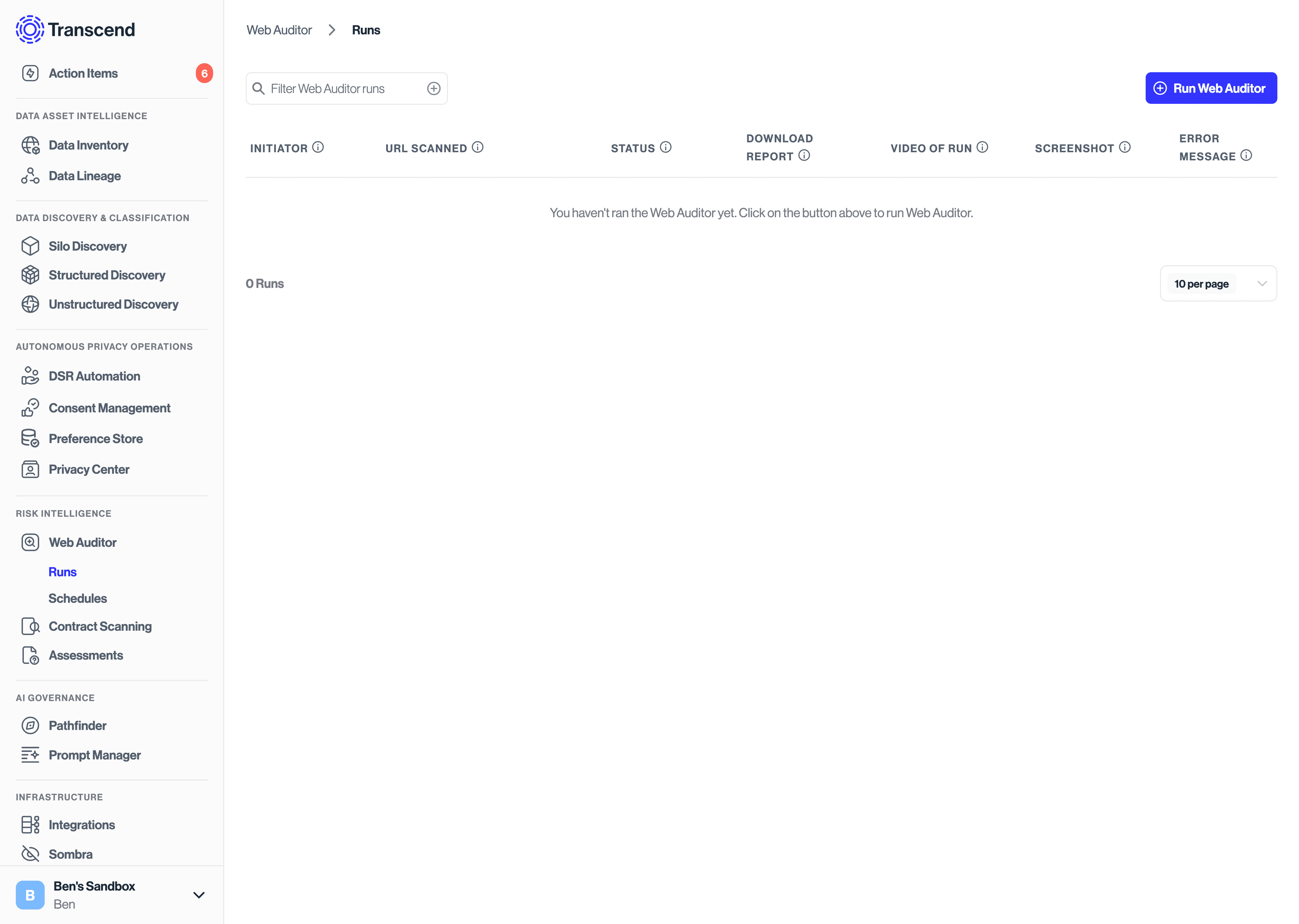Open the Schedules section under Web Auditor
1299x924 pixels.
click(x=78, y=598)
